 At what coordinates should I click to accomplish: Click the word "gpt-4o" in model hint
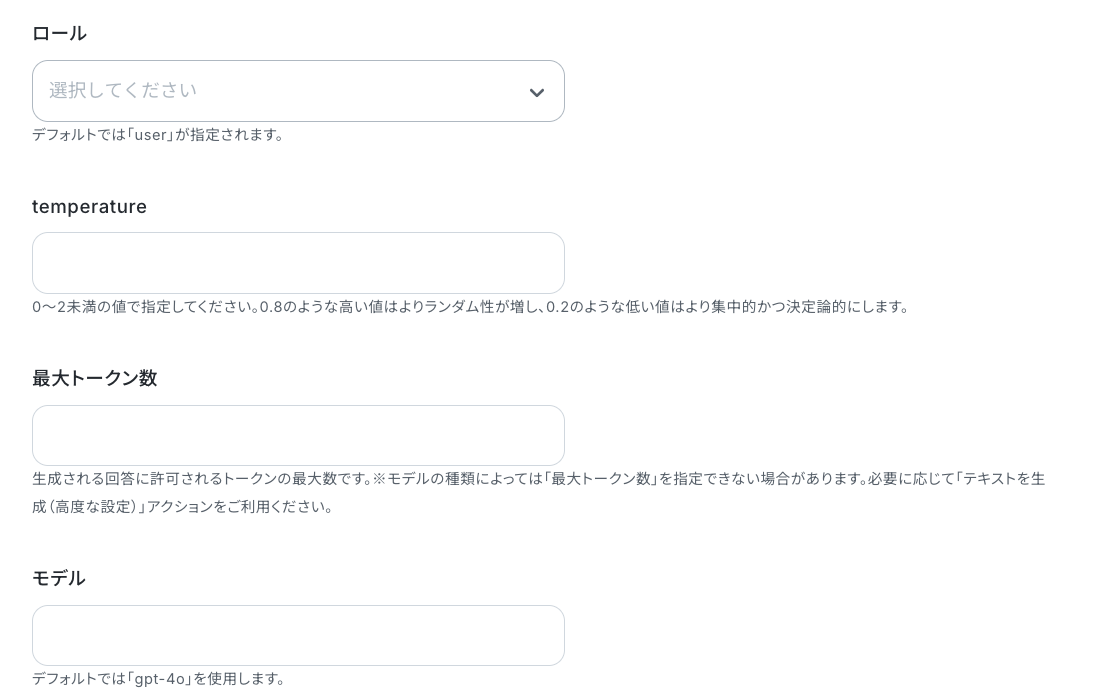point(160,679)
